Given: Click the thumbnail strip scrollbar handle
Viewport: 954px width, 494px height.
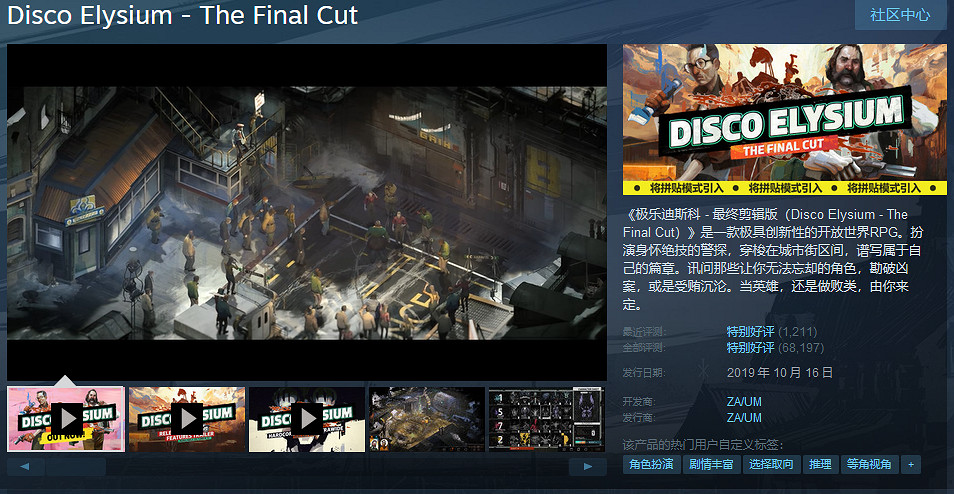Looking at the screenshot, I should pos(62,467).
